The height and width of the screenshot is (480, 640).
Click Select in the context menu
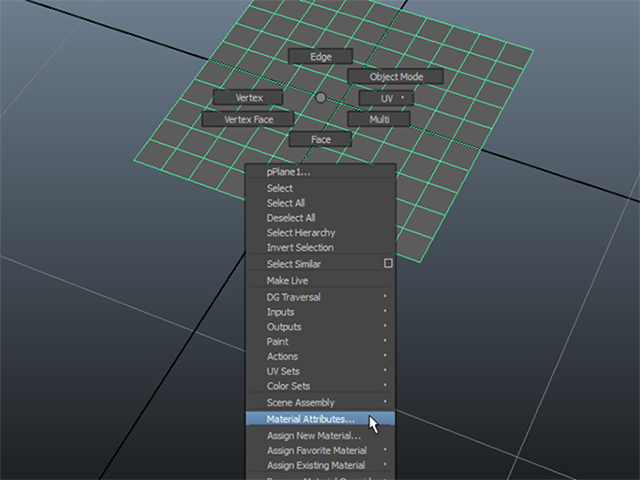pos(320,188)
